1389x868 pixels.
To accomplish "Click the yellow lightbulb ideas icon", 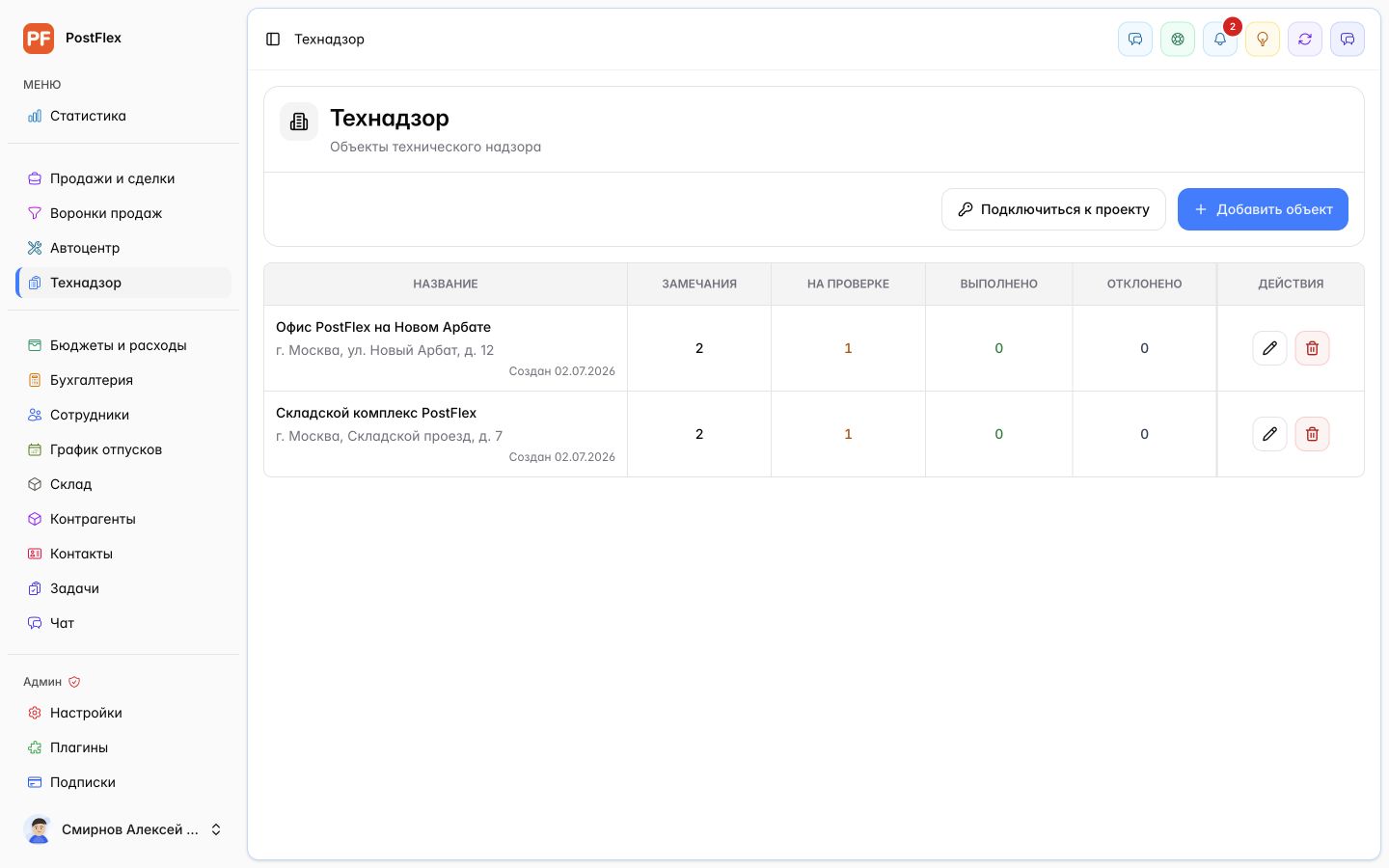I will tap(1263, 40).
